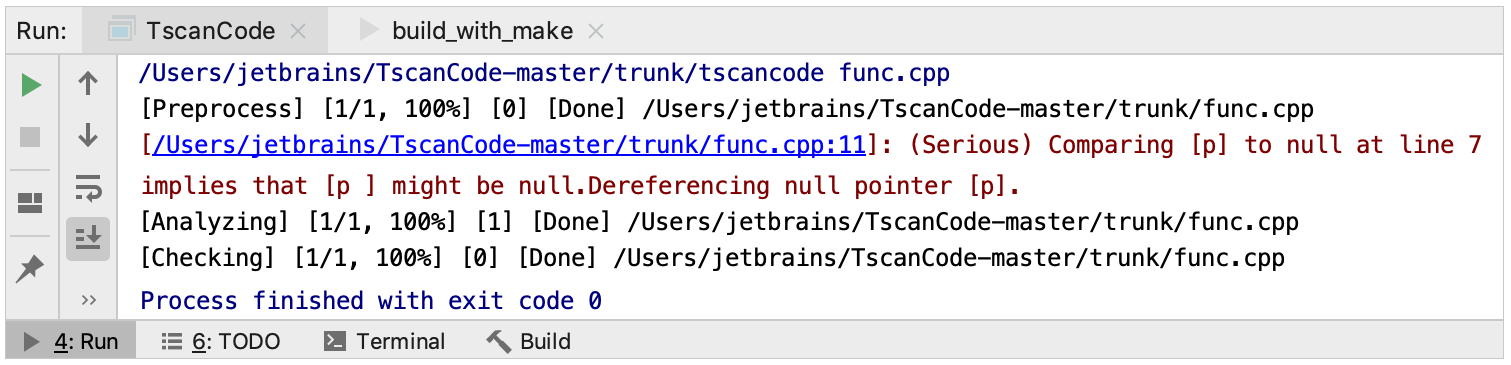
Task: Open the Terminal tool window
Action: coord(385,342)
